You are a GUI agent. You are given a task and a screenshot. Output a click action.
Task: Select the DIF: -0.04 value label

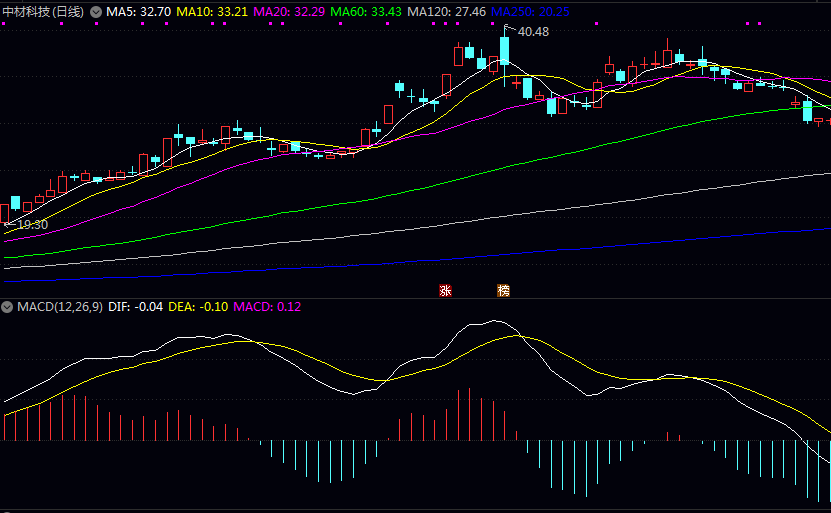[x=133, y=305]
